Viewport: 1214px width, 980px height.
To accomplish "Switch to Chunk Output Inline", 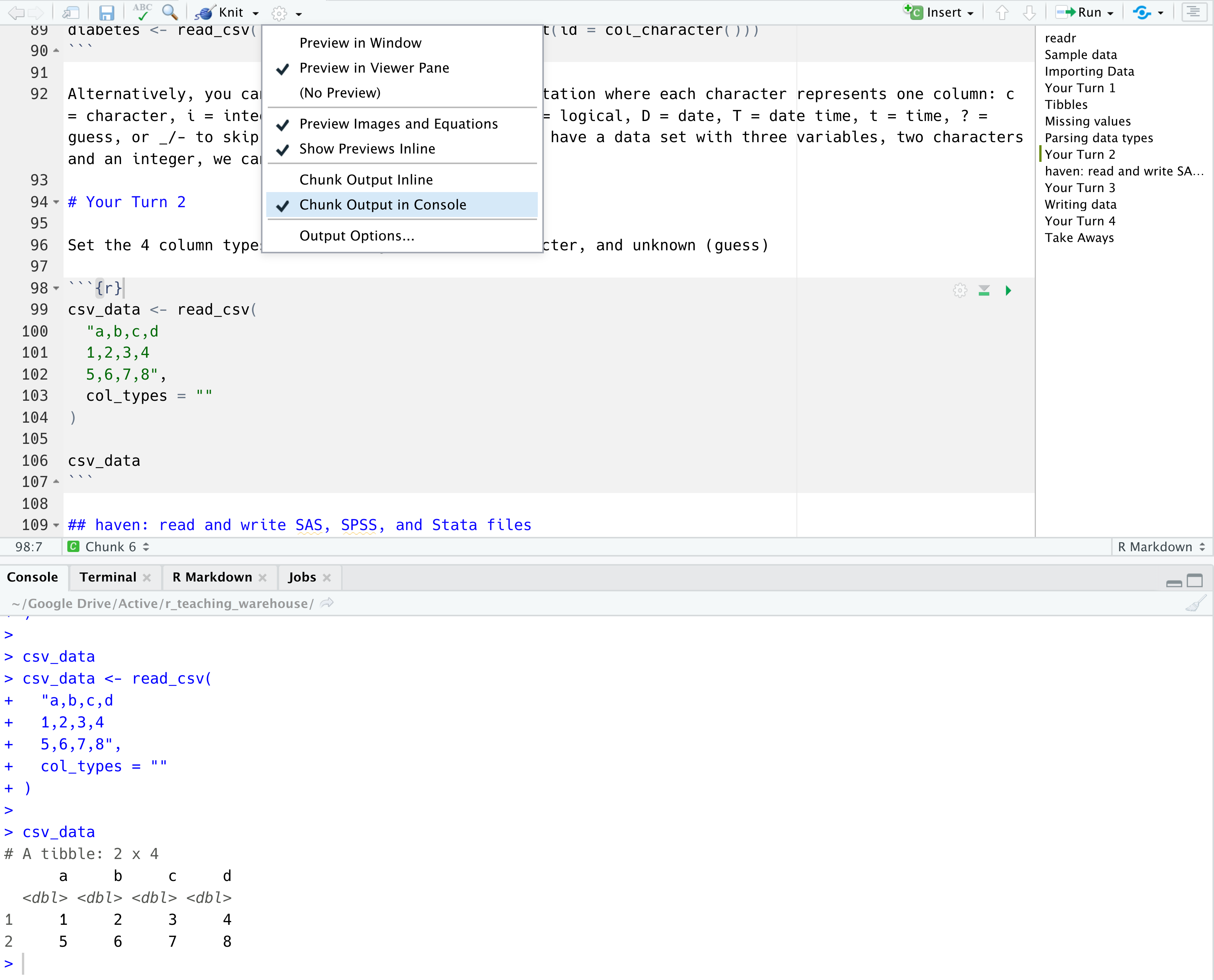I will (402, 180).
